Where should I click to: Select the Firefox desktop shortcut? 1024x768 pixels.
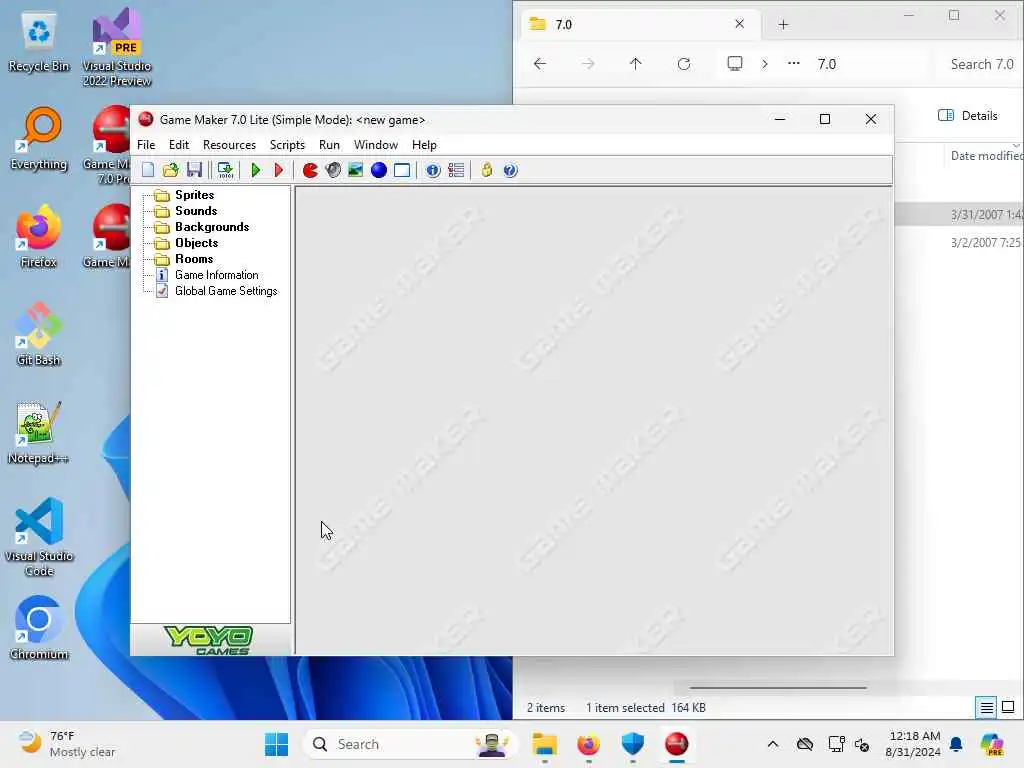[39, 237]
